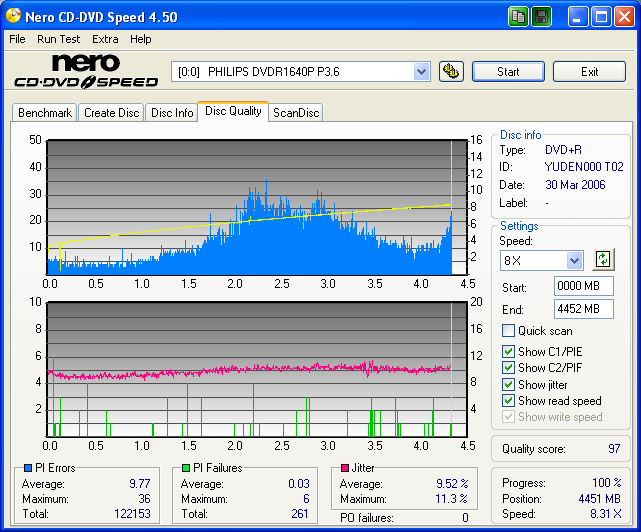Minimize the Nero CD-DVD Speed window

[x=577, y=17]
